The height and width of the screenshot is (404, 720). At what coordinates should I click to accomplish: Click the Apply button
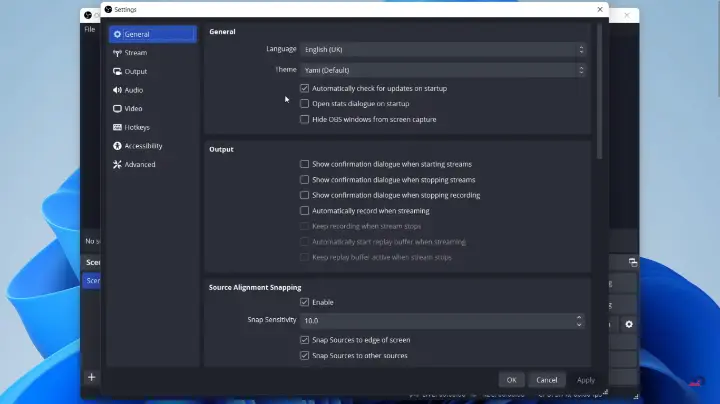[x=585, y=380]
